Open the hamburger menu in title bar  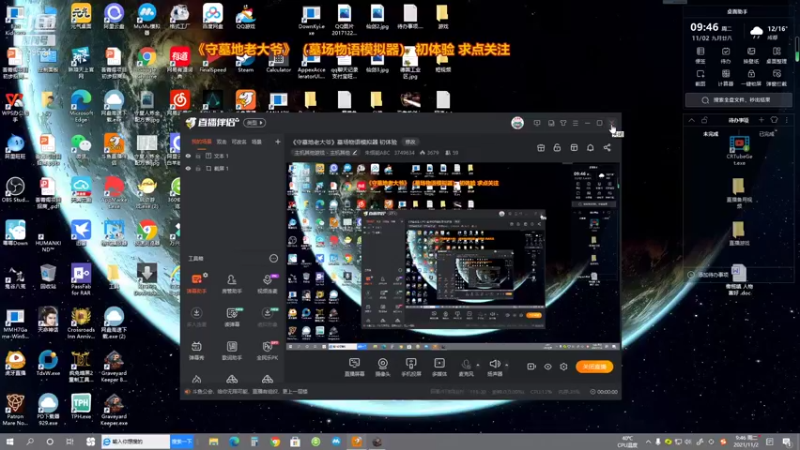[575, 123]
